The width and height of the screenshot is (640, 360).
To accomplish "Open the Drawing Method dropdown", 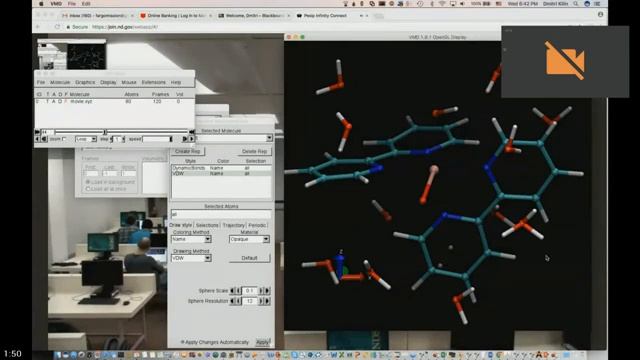I will (x=191, y=258).
